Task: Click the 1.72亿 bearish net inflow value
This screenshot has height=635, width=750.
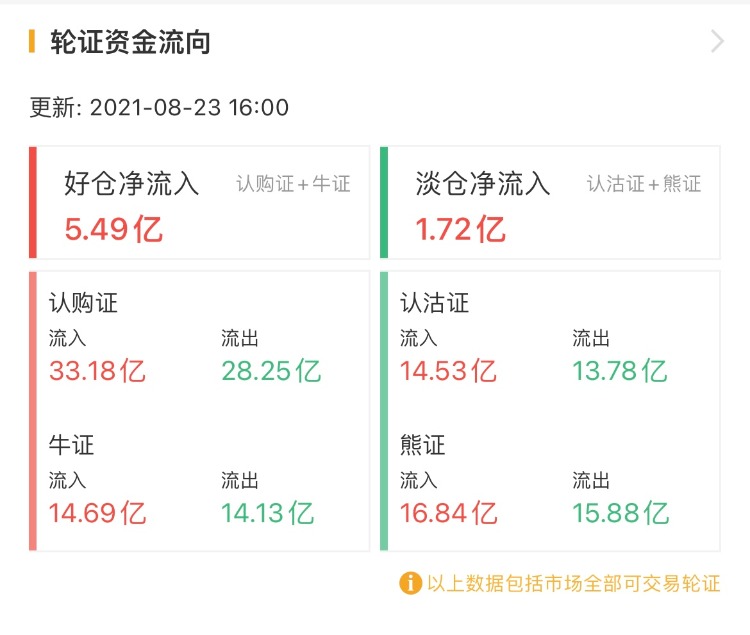Action: [461, 230]
